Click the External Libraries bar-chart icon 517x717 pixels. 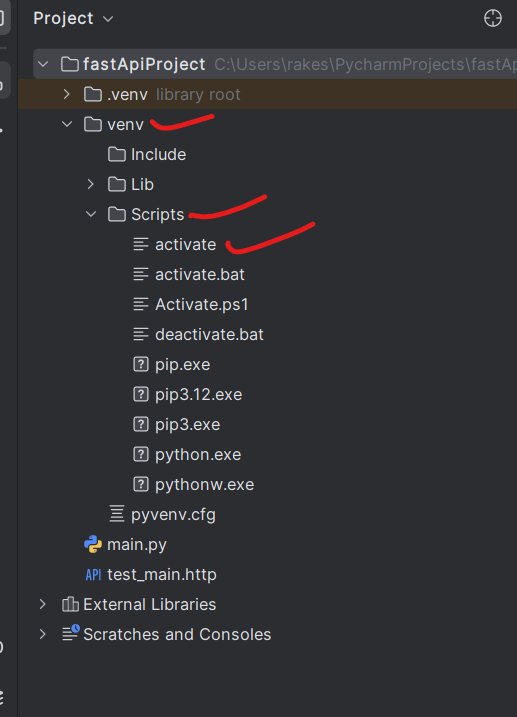pyautogui.click(x=70, y=604)
